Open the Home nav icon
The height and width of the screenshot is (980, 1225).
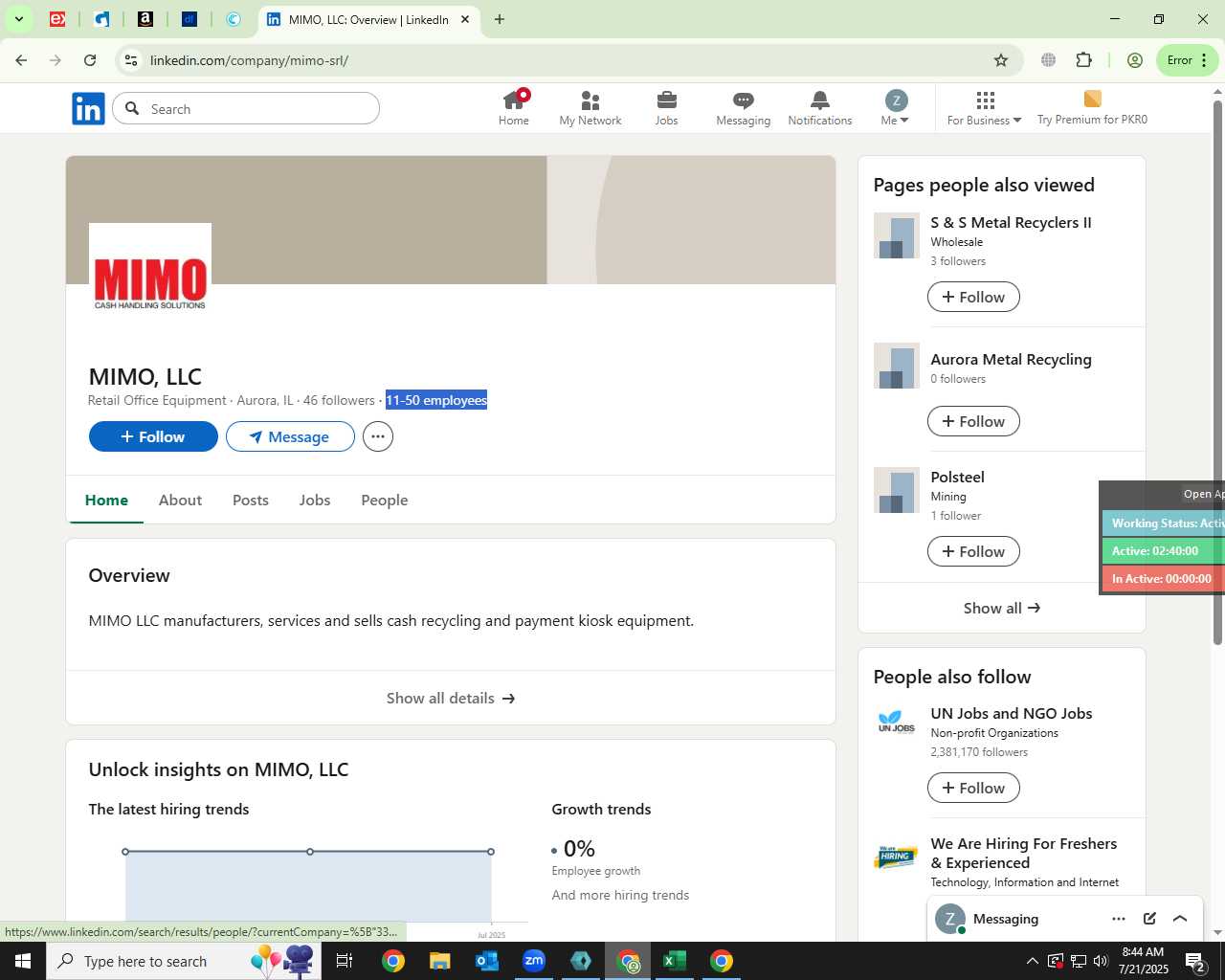click(514, 108)
